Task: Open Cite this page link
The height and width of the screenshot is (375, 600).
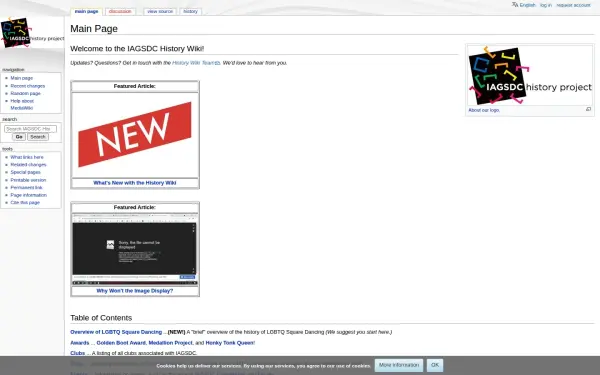Action: [x=25, y=203]
